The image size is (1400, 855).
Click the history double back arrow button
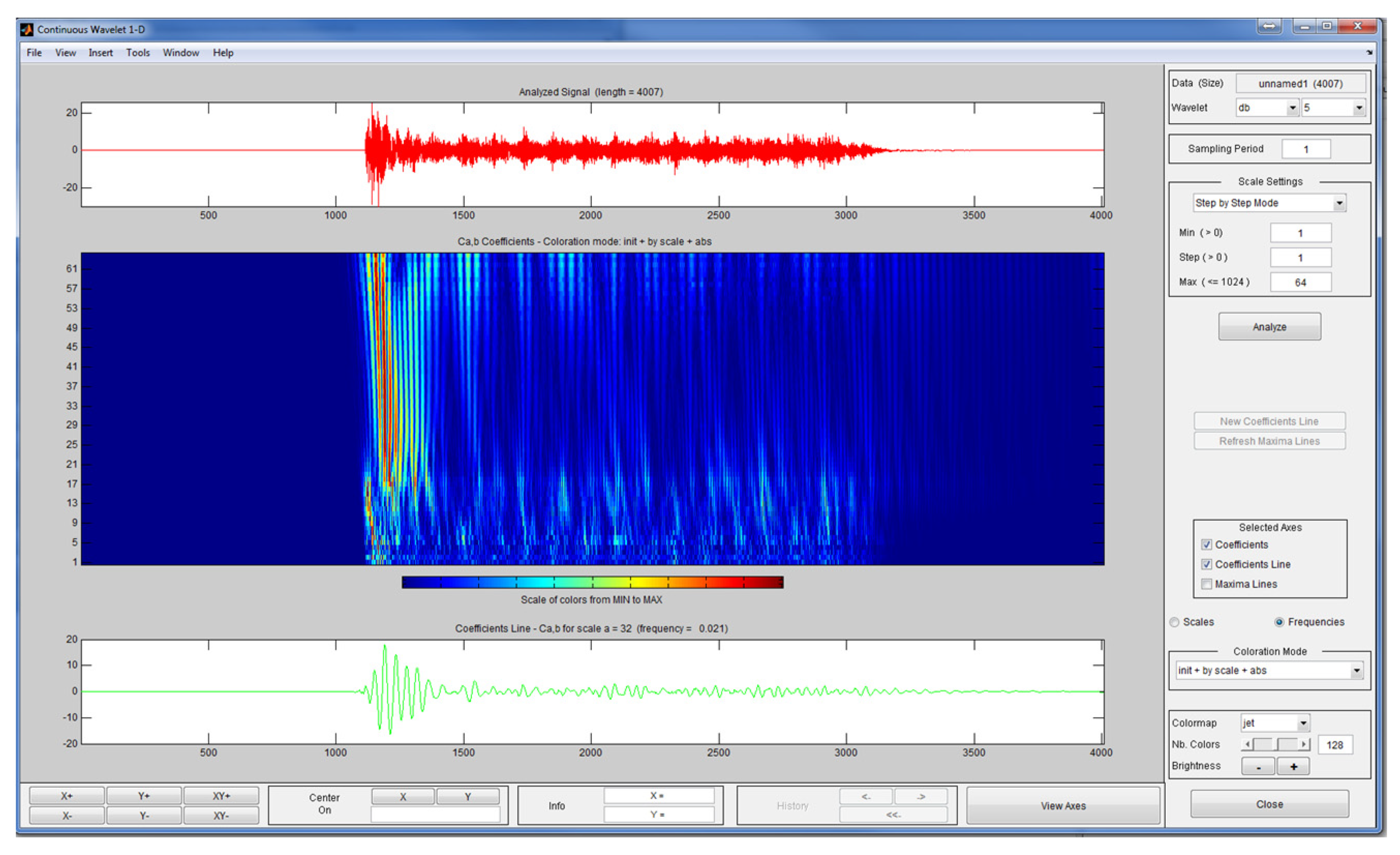pos(893,815)
